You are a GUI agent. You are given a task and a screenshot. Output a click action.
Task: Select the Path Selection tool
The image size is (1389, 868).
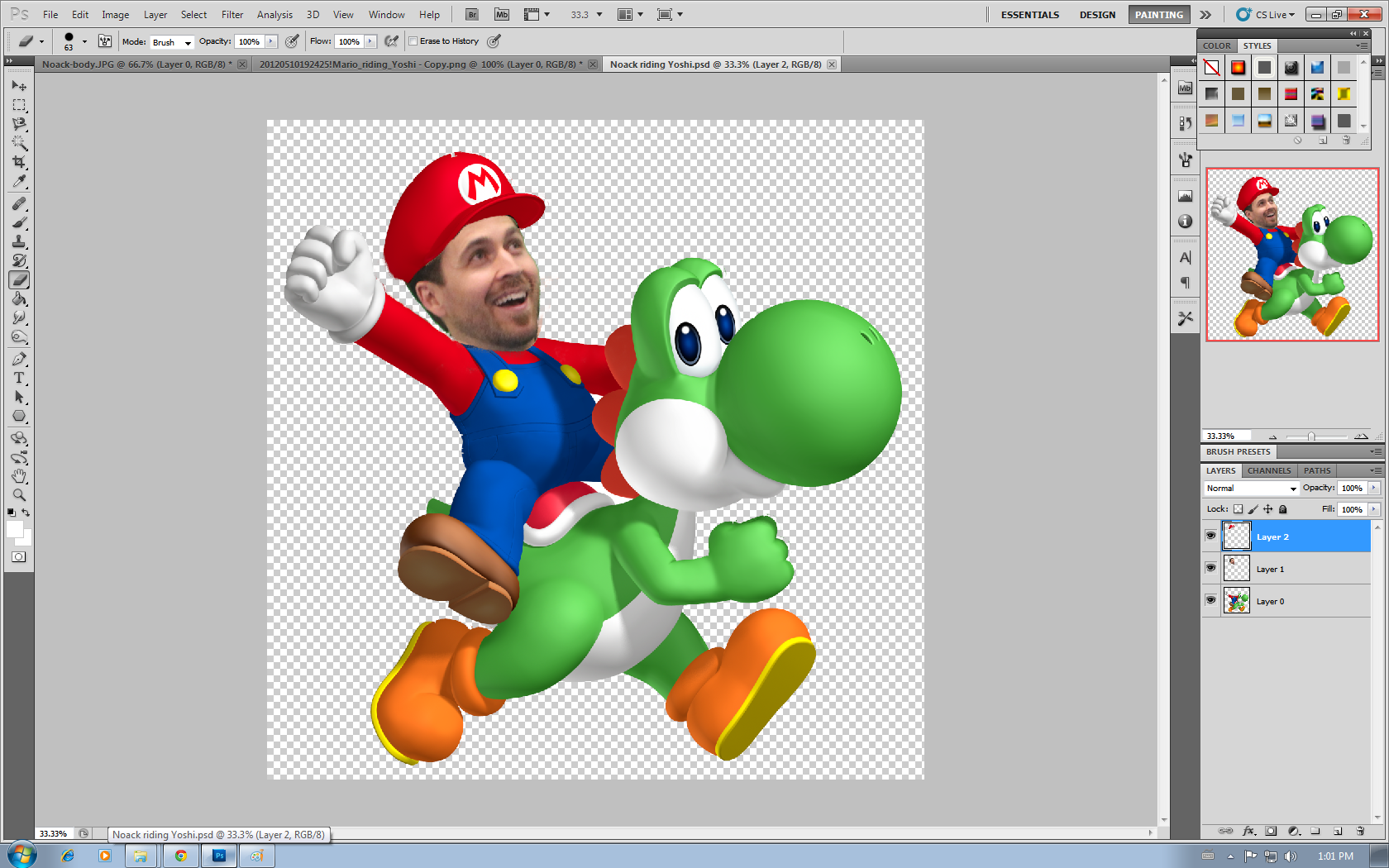(x=19, y=398)
